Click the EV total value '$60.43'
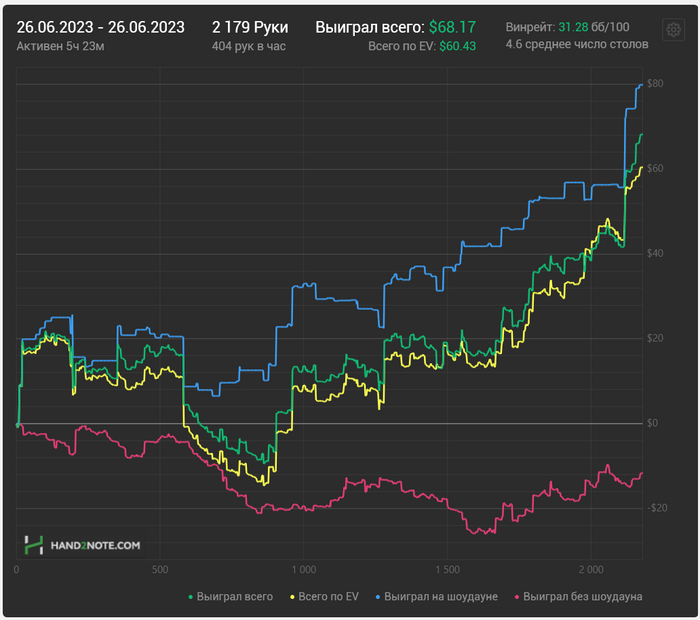Viewport: 700px width, 620px height. [x=458, y=46]
